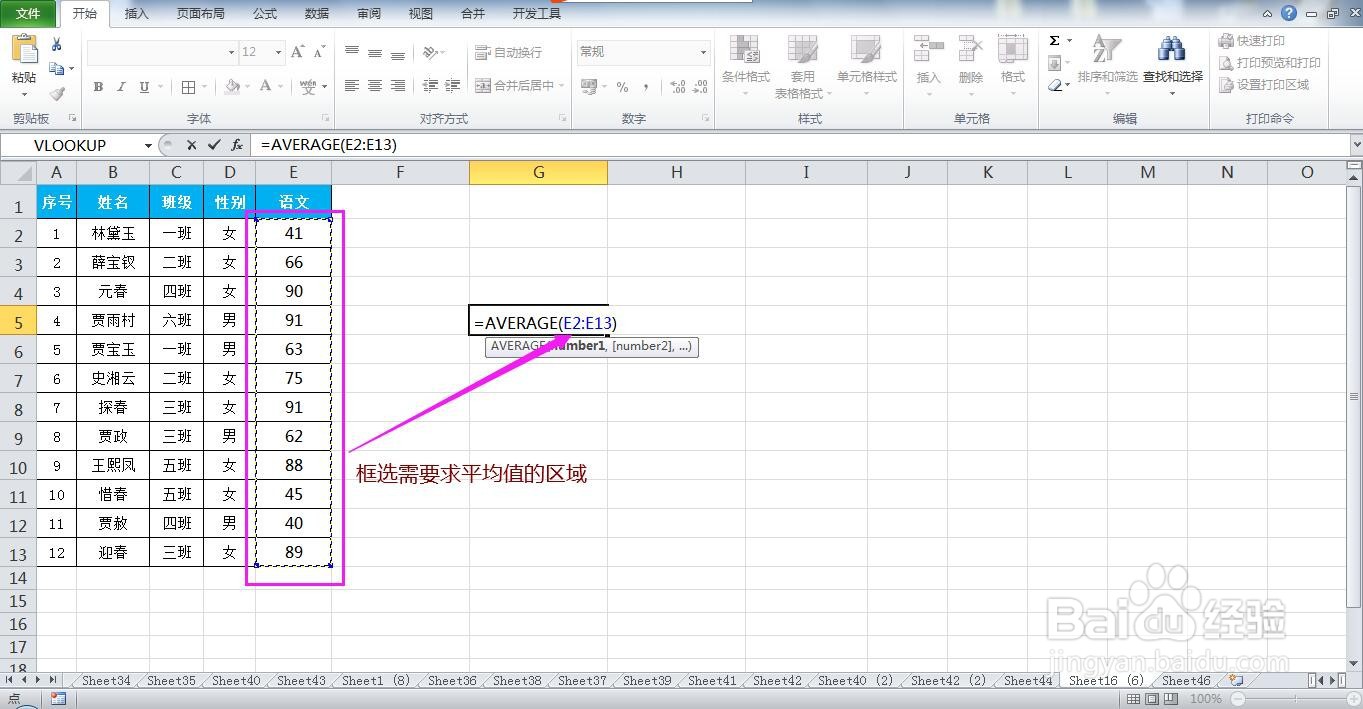This screenshot has height=709, width=1363.
Task: Click the borders grid icon
Action: [x=188, y=87]
